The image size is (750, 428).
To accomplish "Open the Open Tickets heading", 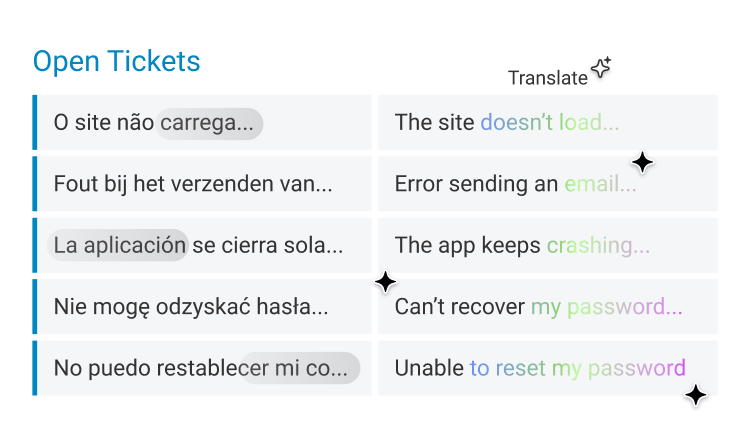I will (116, 61).
